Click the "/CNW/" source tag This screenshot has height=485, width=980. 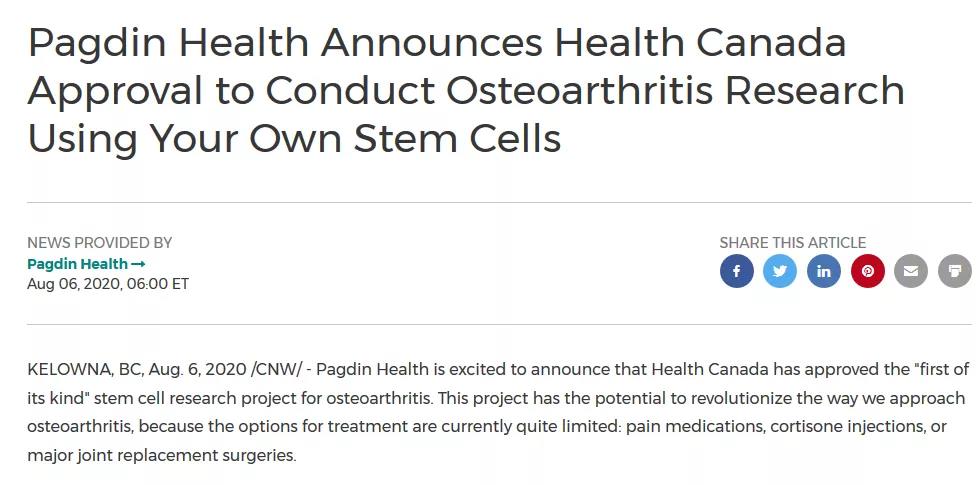[277, 369]
